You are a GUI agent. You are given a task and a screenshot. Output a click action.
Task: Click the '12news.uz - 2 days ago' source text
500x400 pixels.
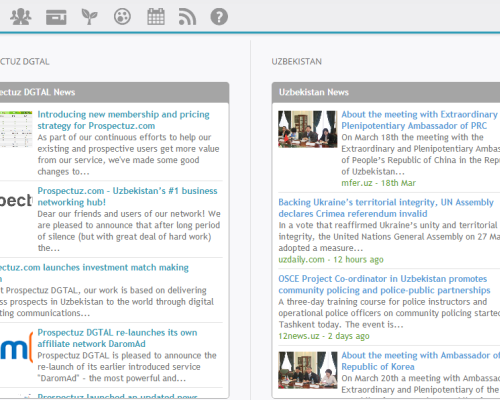click(324, 336)
